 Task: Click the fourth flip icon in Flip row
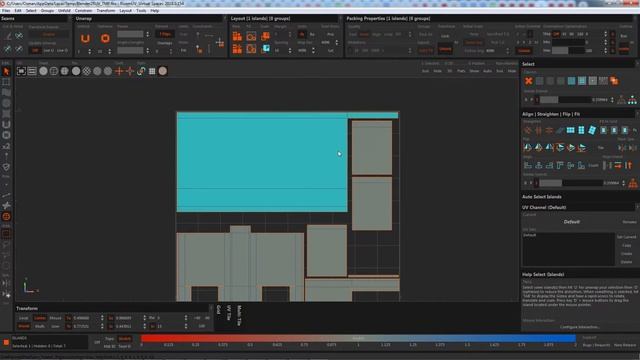tap(560, 147)
